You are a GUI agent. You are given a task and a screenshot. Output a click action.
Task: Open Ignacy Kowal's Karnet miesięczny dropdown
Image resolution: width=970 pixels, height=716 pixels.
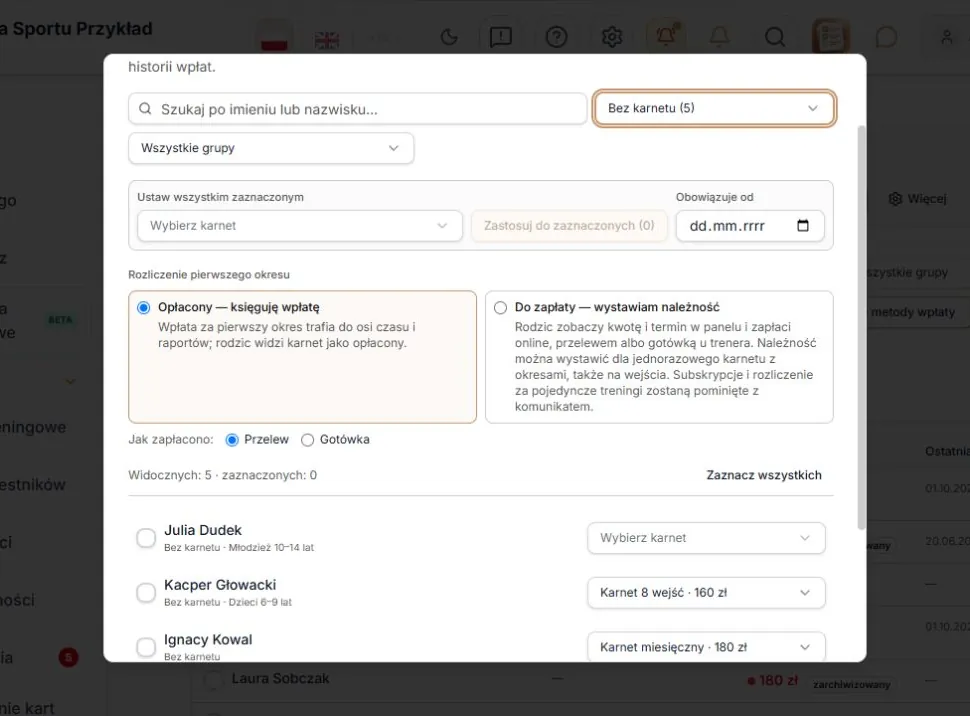click(706, 647)
